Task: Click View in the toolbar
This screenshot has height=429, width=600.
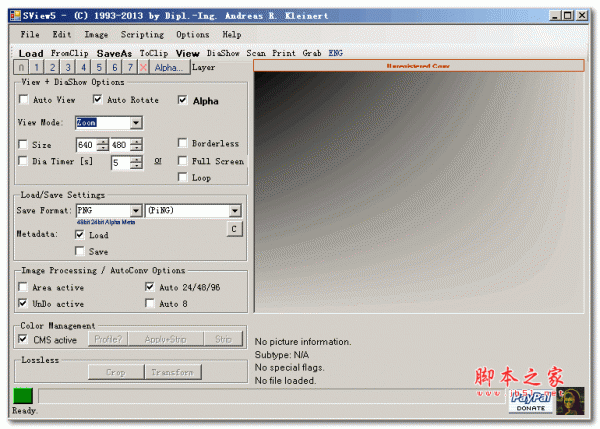Action: [x=188, y=54]
